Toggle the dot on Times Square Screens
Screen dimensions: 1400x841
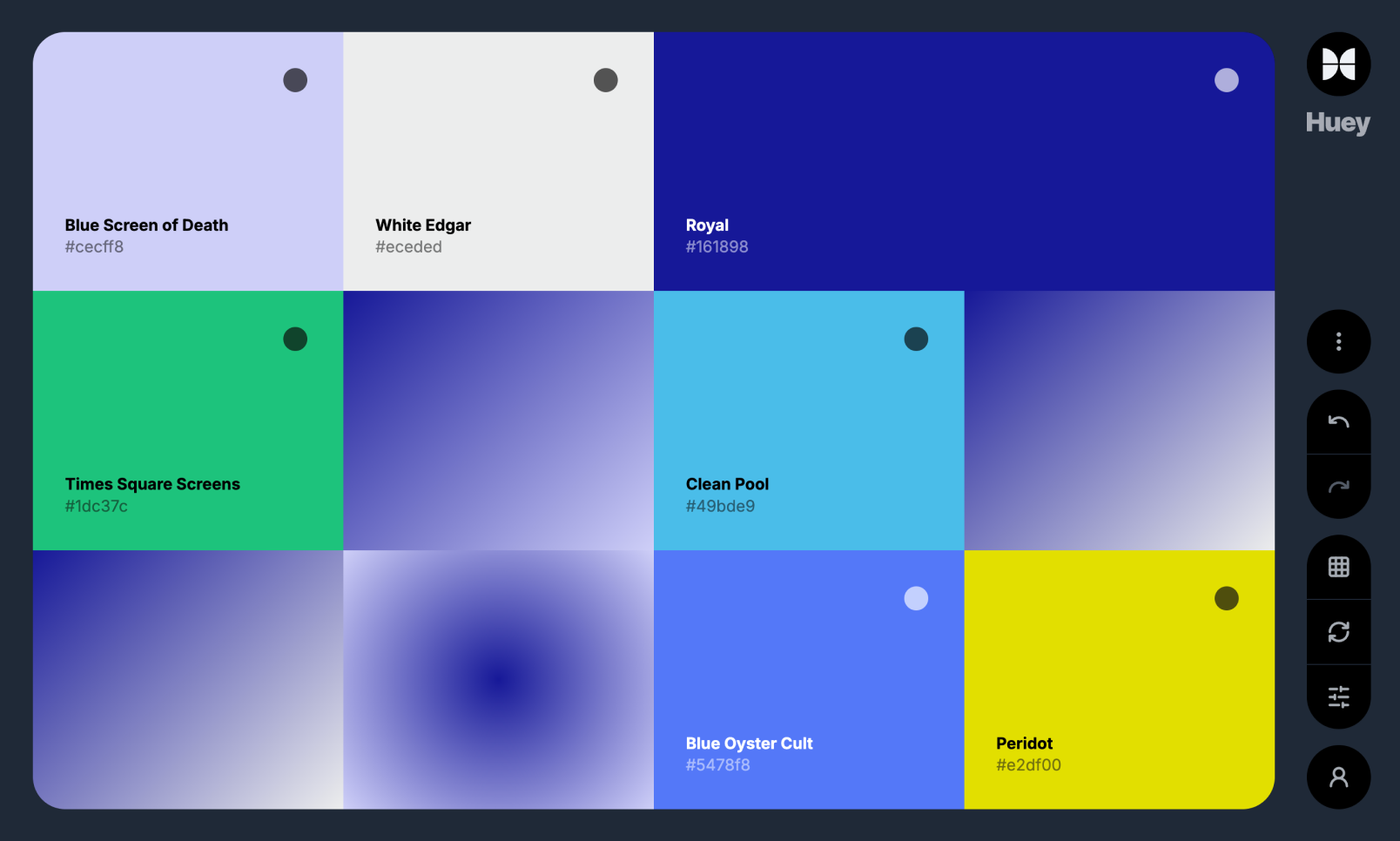tap(295, 339)
